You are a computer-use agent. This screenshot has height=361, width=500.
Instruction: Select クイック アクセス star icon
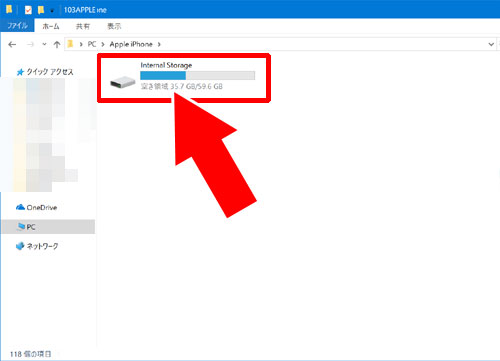[20, 72]
